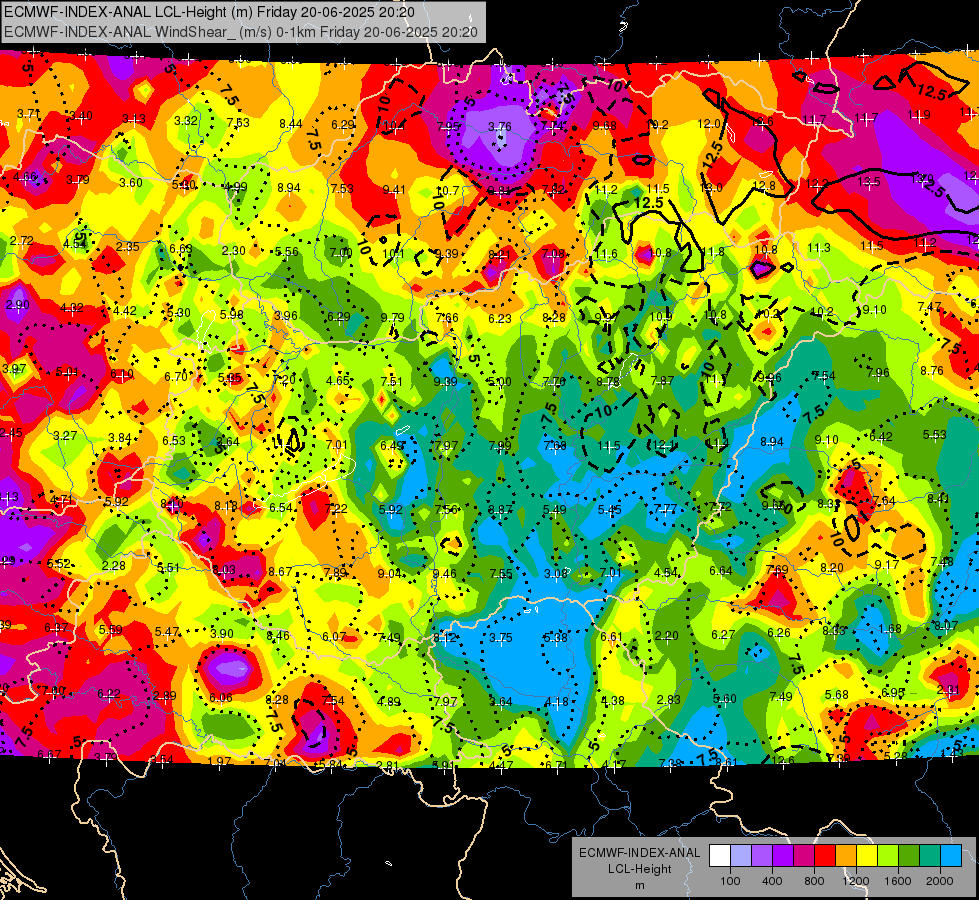Select the white legend swatch

(720, 856)
